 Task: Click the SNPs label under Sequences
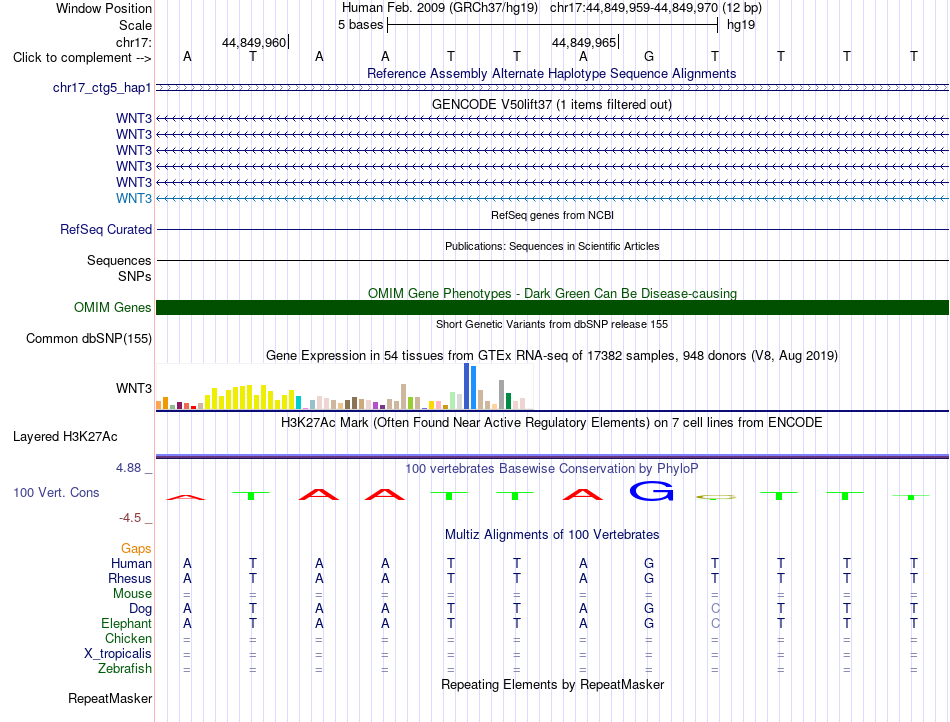pos(135,276)
